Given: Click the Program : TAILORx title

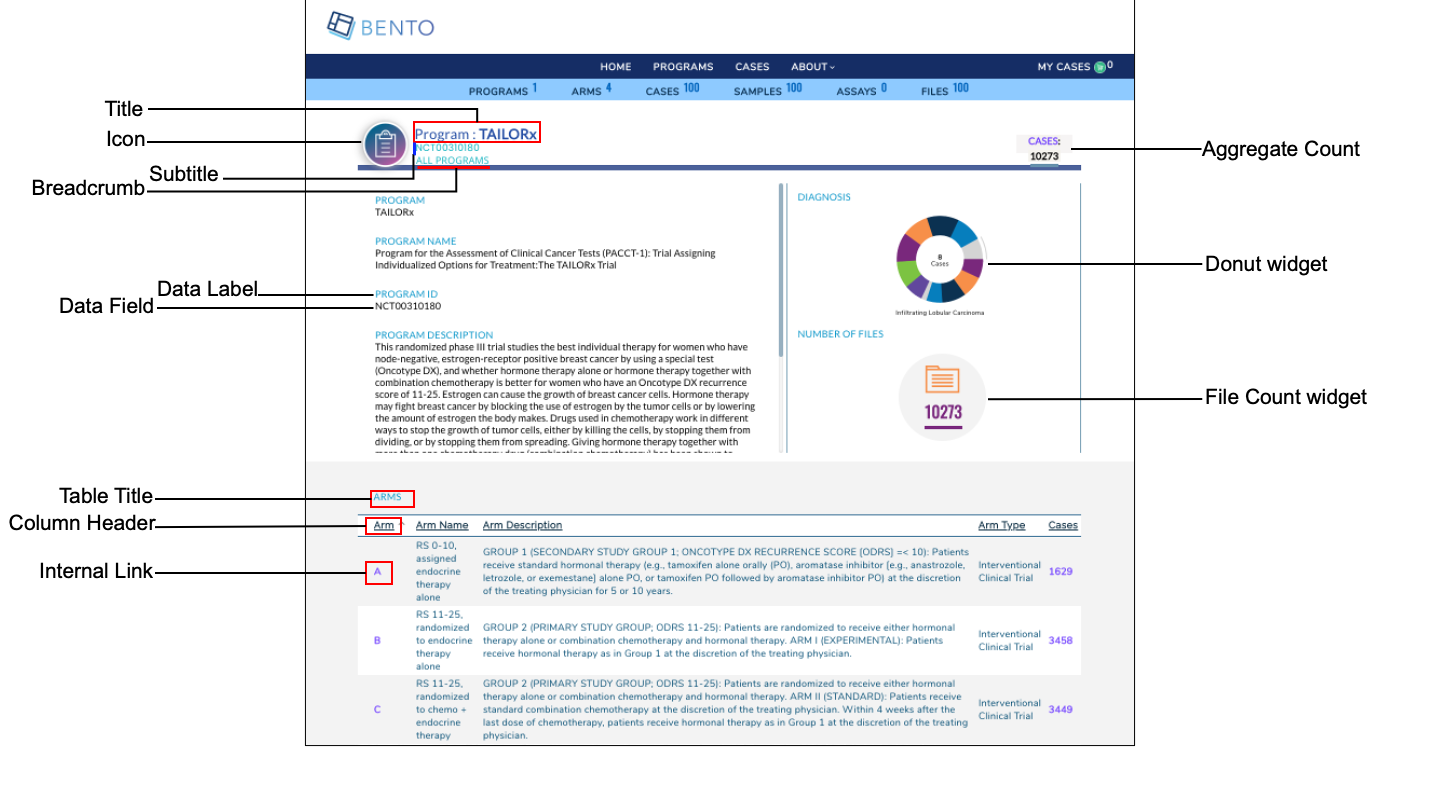Looking at the screenshot, I should pos(476,133).
